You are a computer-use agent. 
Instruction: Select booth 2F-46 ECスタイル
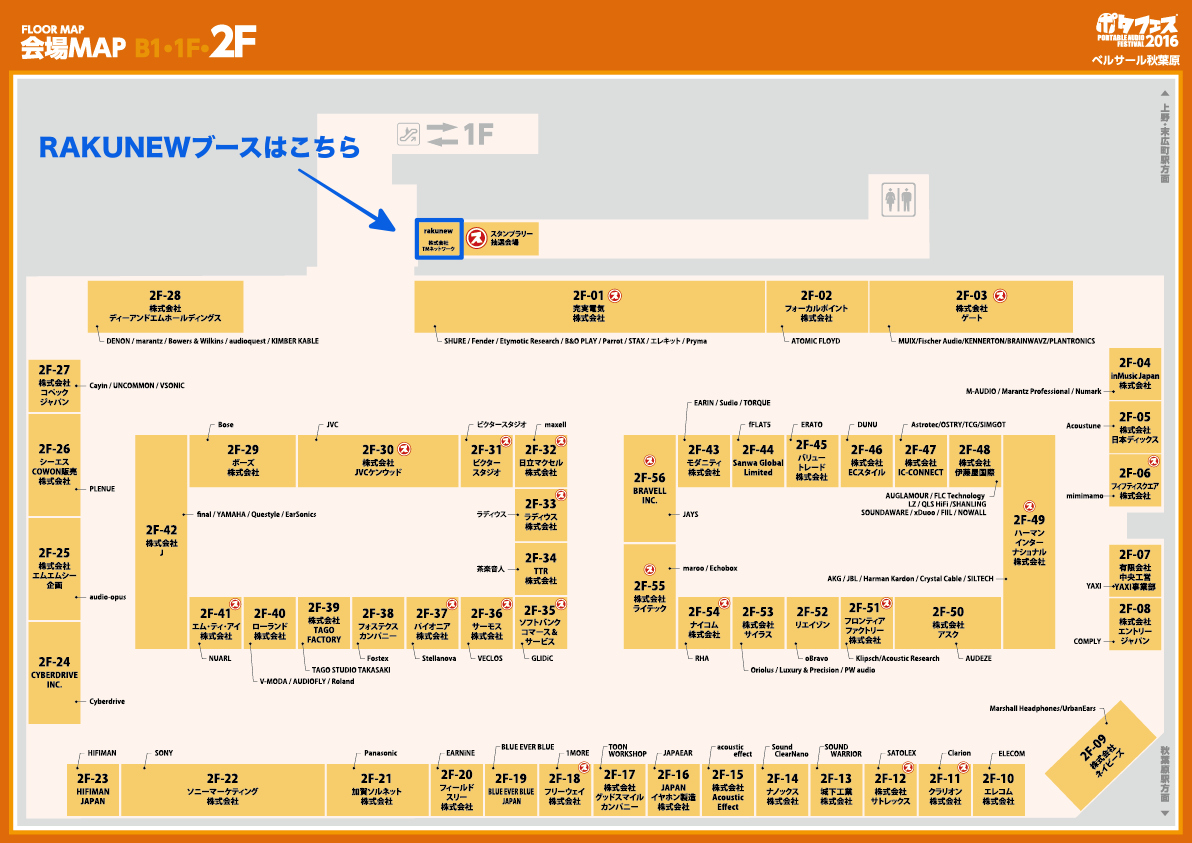pyautogui.click(x=867, y=461)
